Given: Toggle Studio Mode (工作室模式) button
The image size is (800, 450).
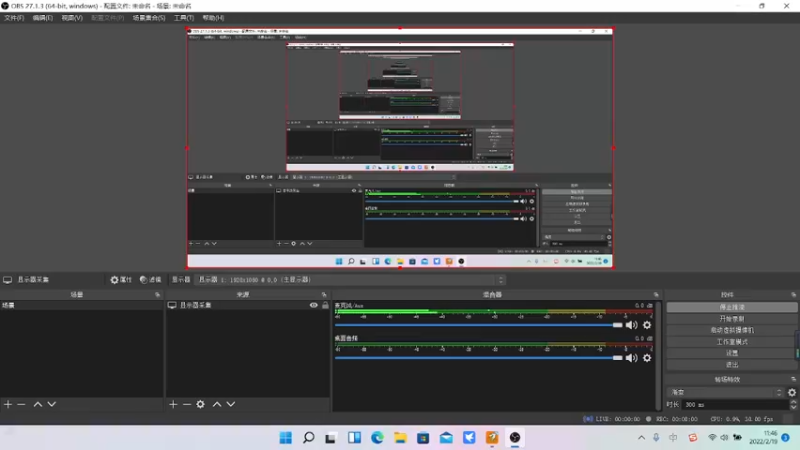Looking at the screenshot, I should point(732,341).
